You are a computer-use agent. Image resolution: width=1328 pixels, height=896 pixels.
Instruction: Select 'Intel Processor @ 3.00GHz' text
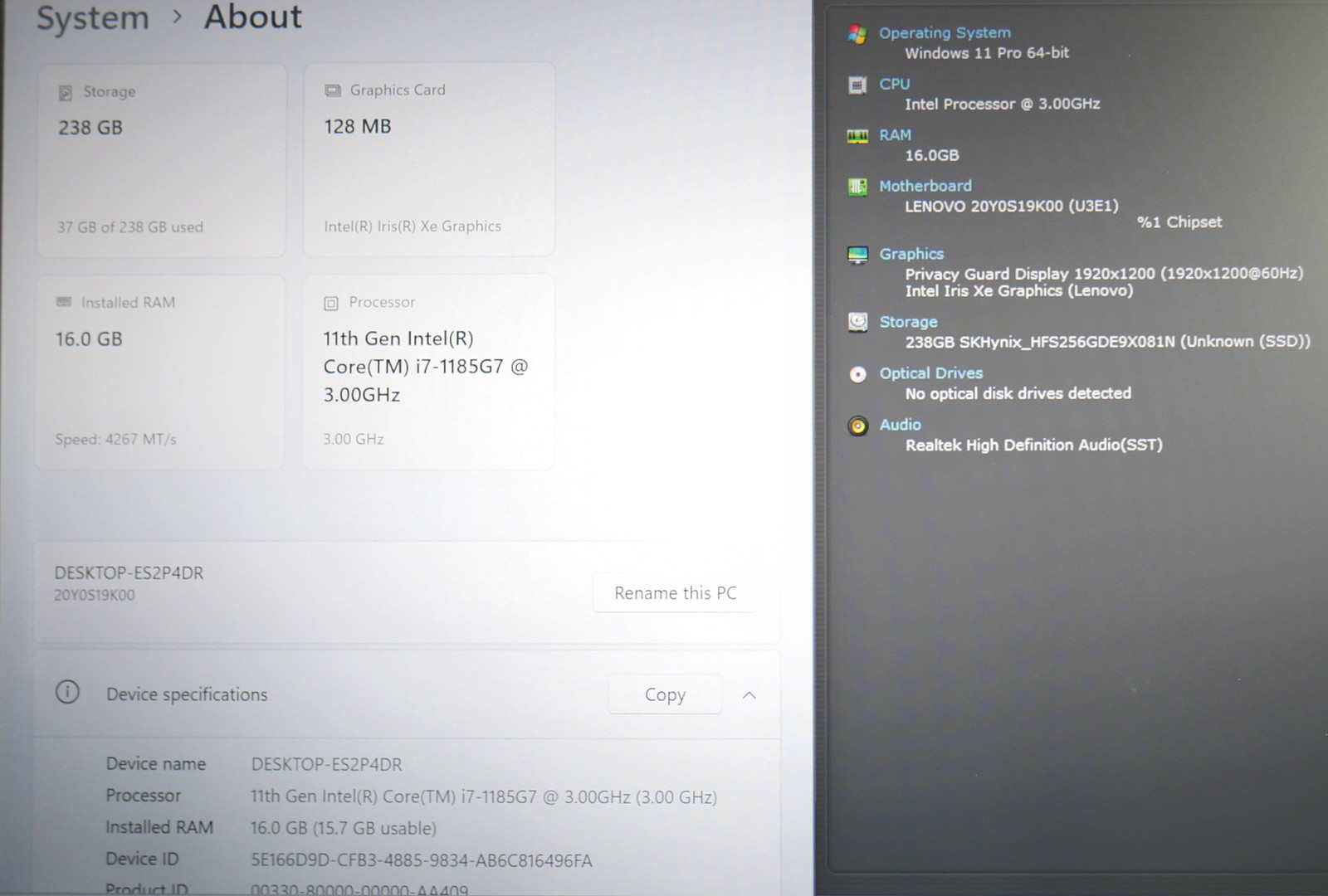tap(1003, 105)
